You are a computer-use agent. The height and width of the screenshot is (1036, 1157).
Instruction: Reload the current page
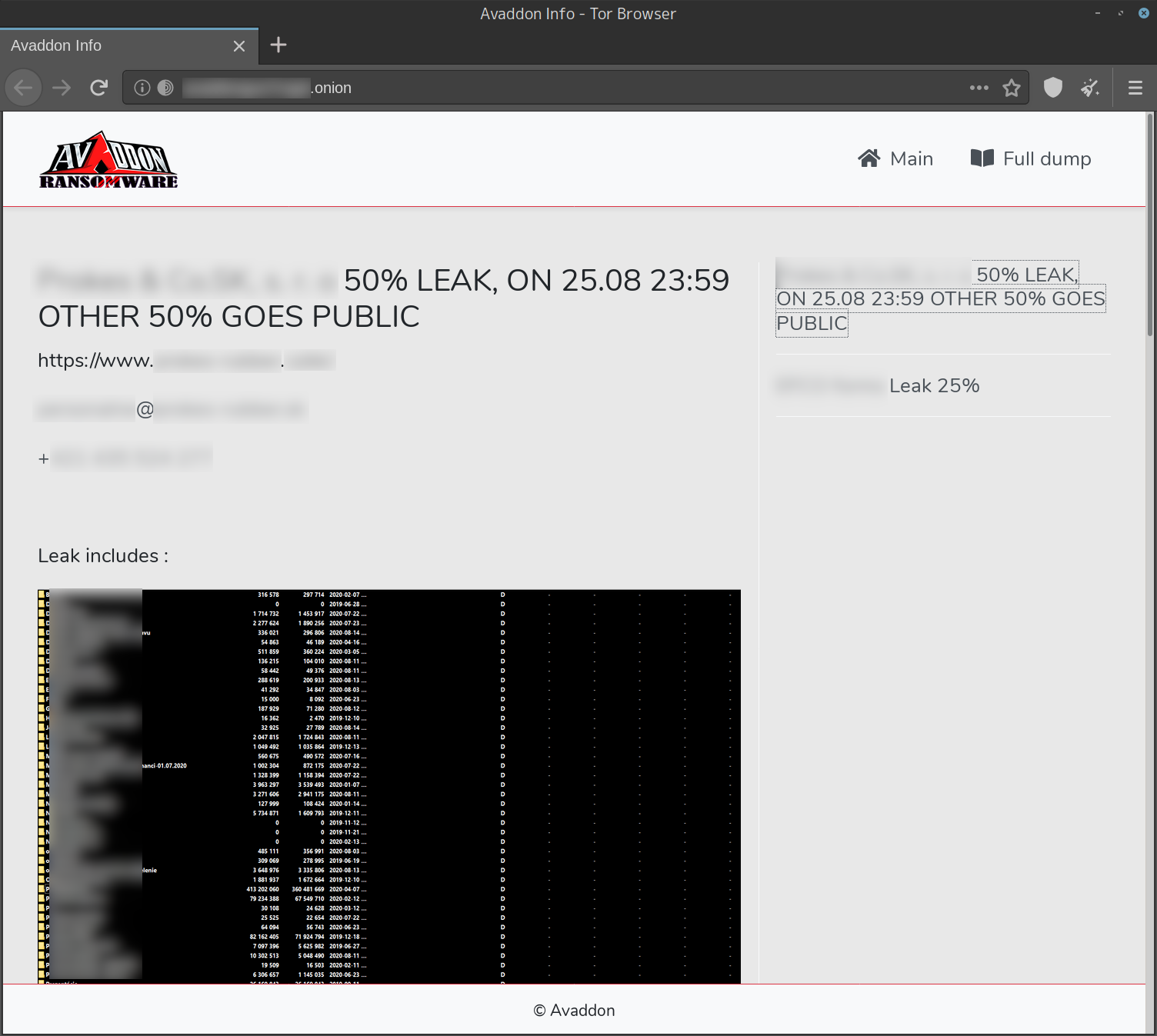(x=98, y=88)
